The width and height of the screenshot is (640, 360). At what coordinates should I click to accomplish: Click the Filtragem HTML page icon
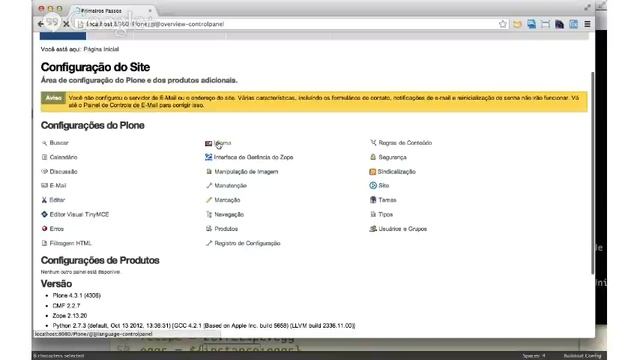[x=44, y=243]
